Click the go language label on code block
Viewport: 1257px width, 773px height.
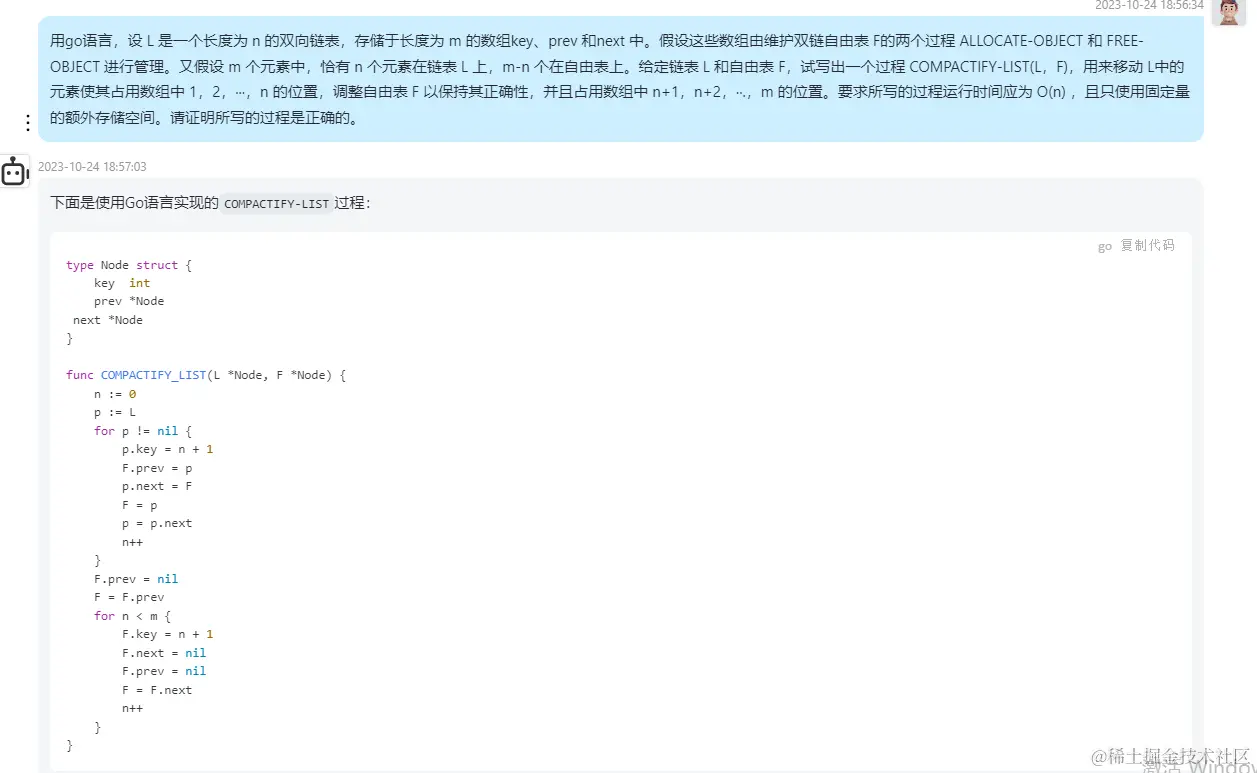click(1104, 245)
